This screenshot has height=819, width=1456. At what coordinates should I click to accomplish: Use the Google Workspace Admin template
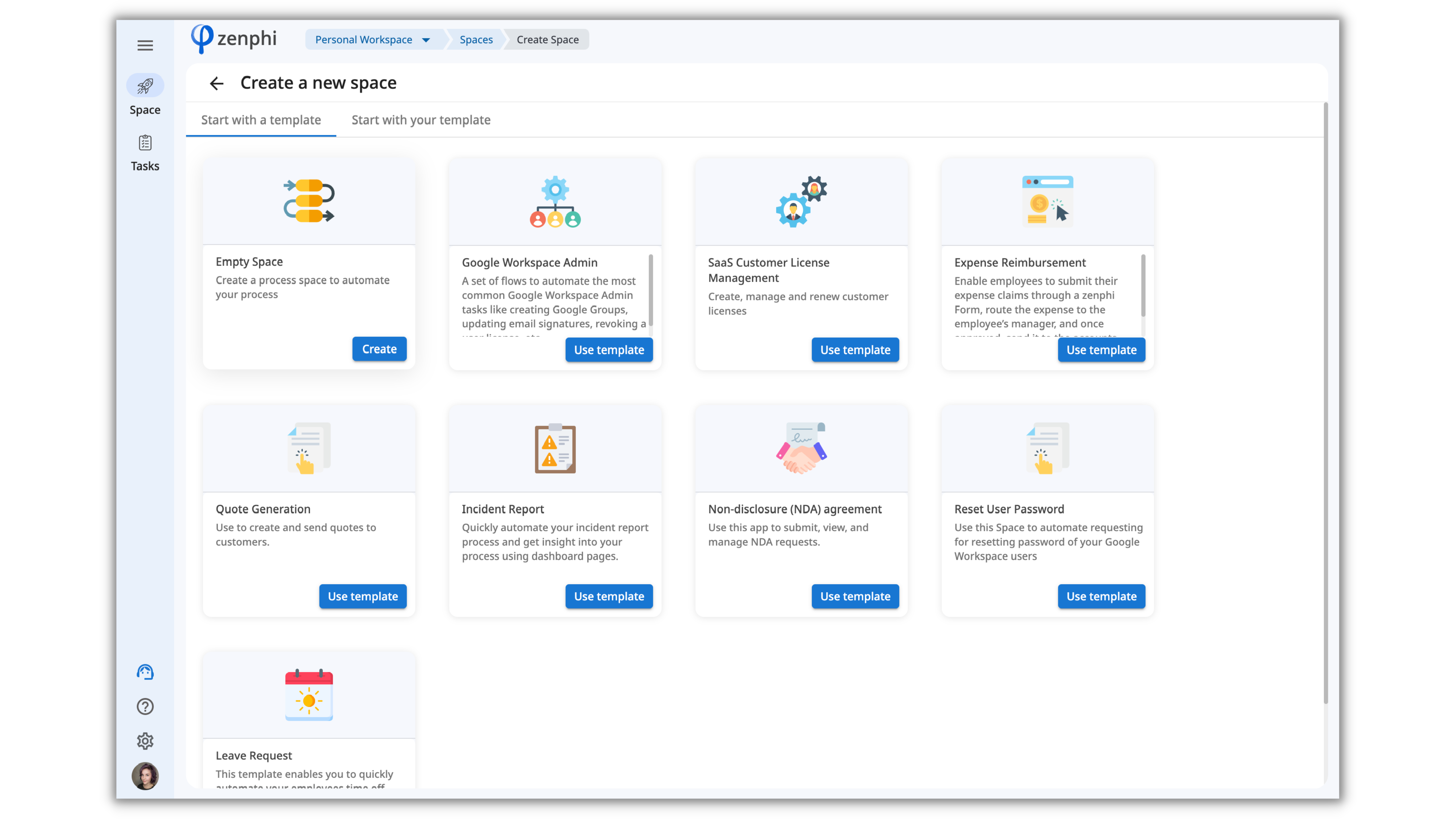(x=609, y=350)
